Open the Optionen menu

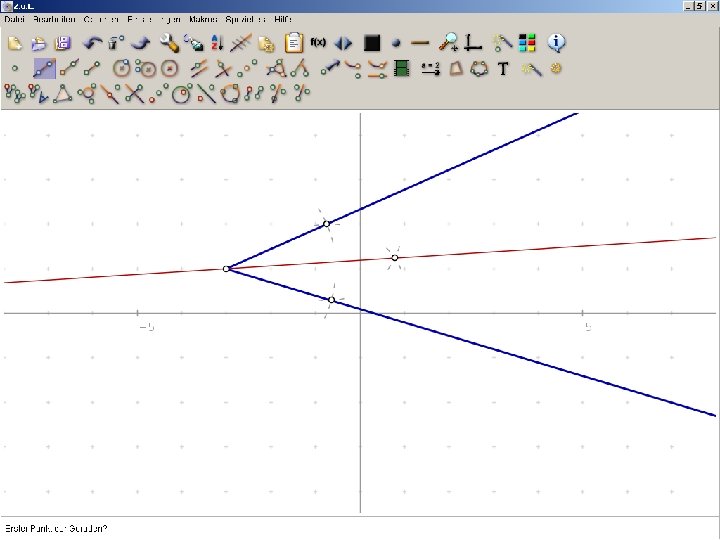coord(101,19)
